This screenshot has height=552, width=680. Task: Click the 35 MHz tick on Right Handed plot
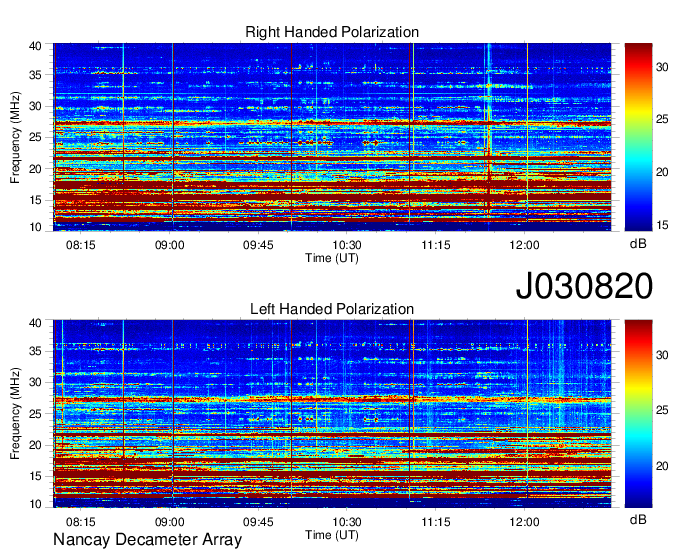(35, 75)
